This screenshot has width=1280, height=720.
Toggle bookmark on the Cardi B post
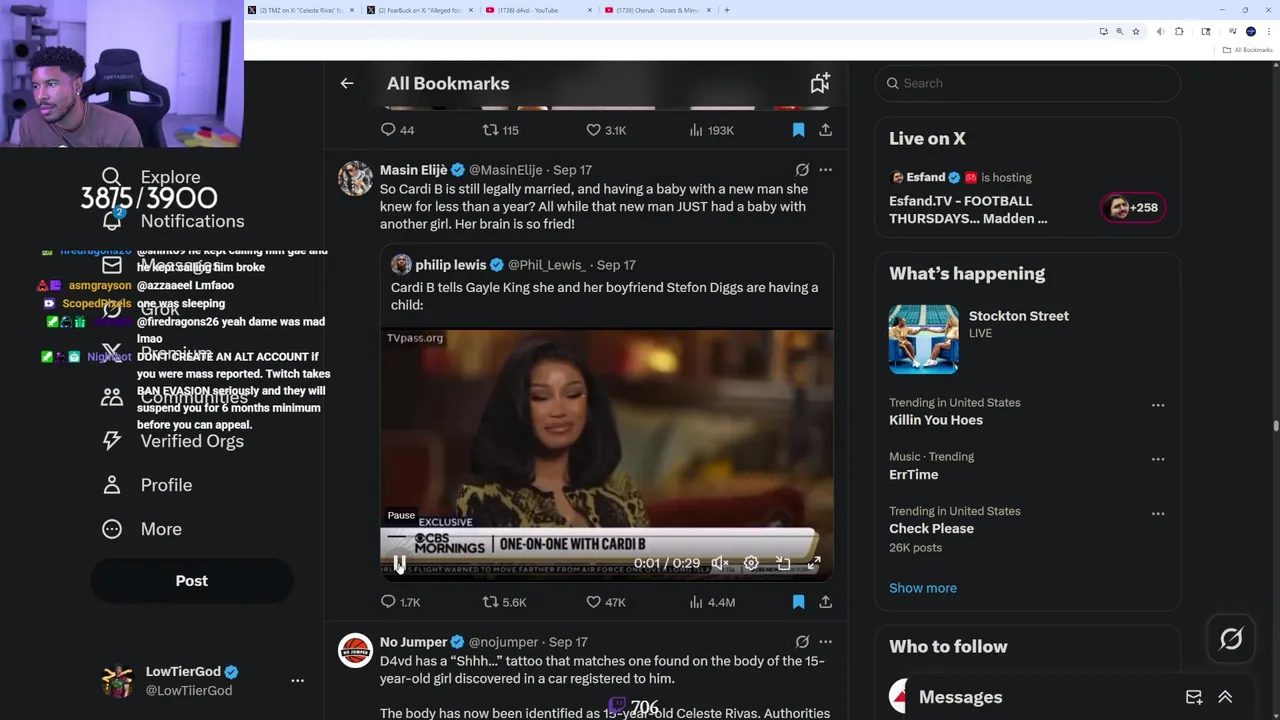798,602
